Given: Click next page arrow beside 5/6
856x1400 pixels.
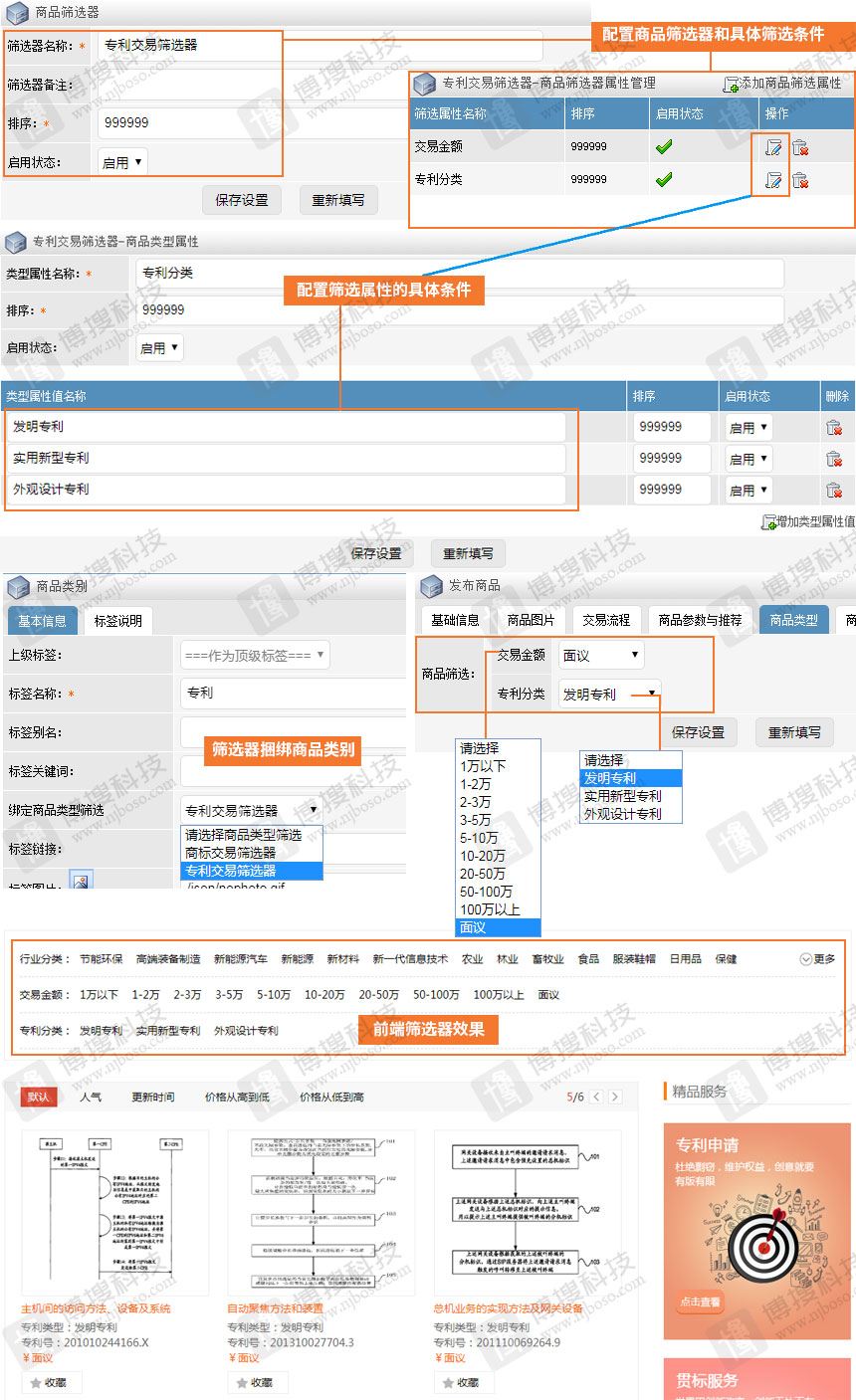Looking at the screenshot, I should point(615,1097).
